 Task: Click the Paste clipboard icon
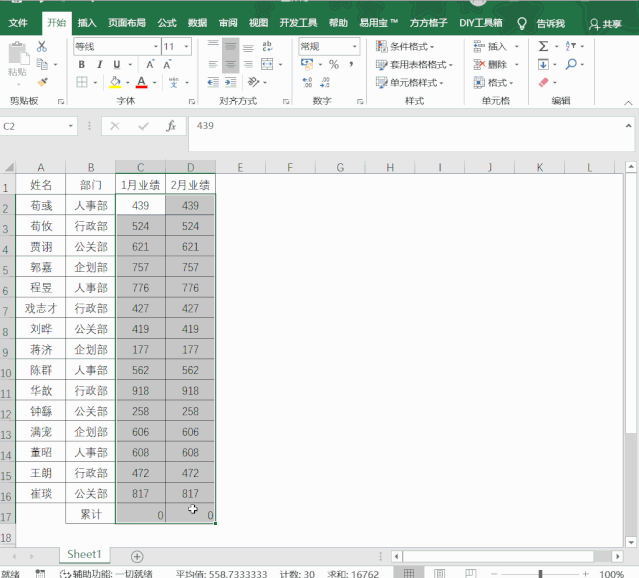tap(18, 53)
